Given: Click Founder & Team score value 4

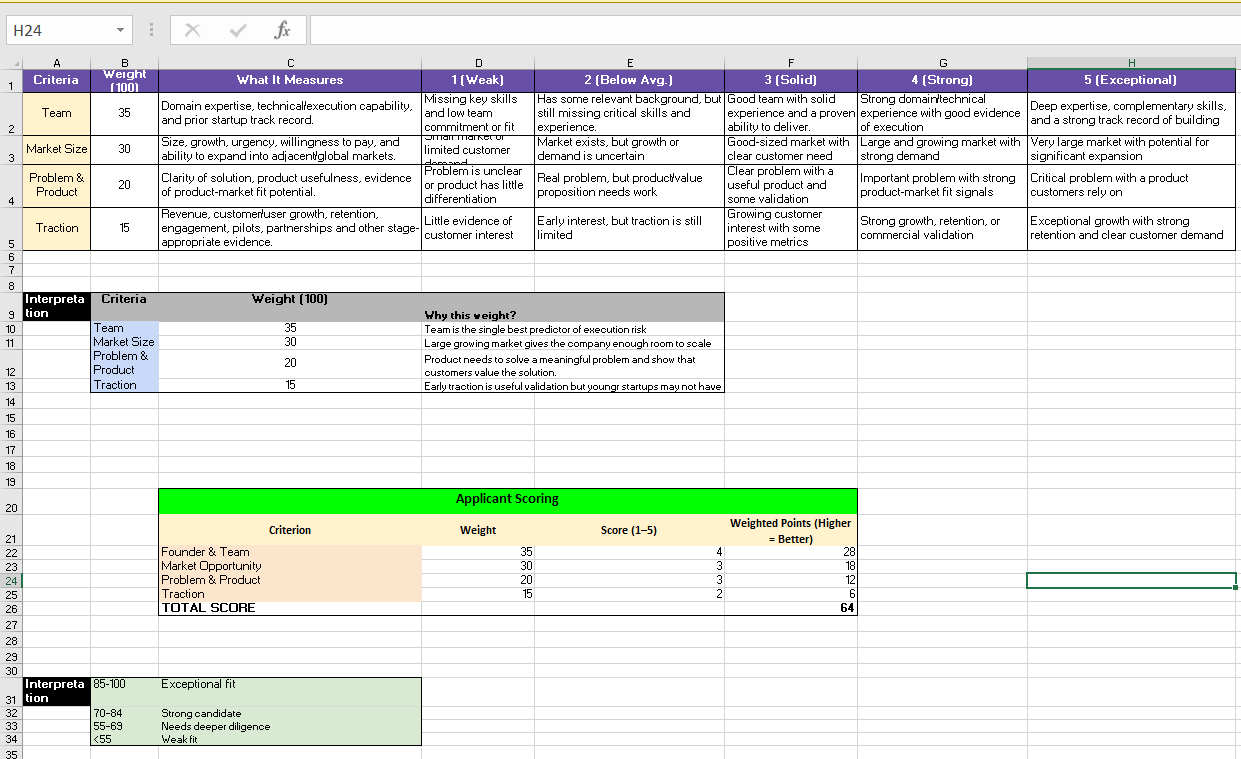Looking at the screenshot, I should click(x=629, y=552).
